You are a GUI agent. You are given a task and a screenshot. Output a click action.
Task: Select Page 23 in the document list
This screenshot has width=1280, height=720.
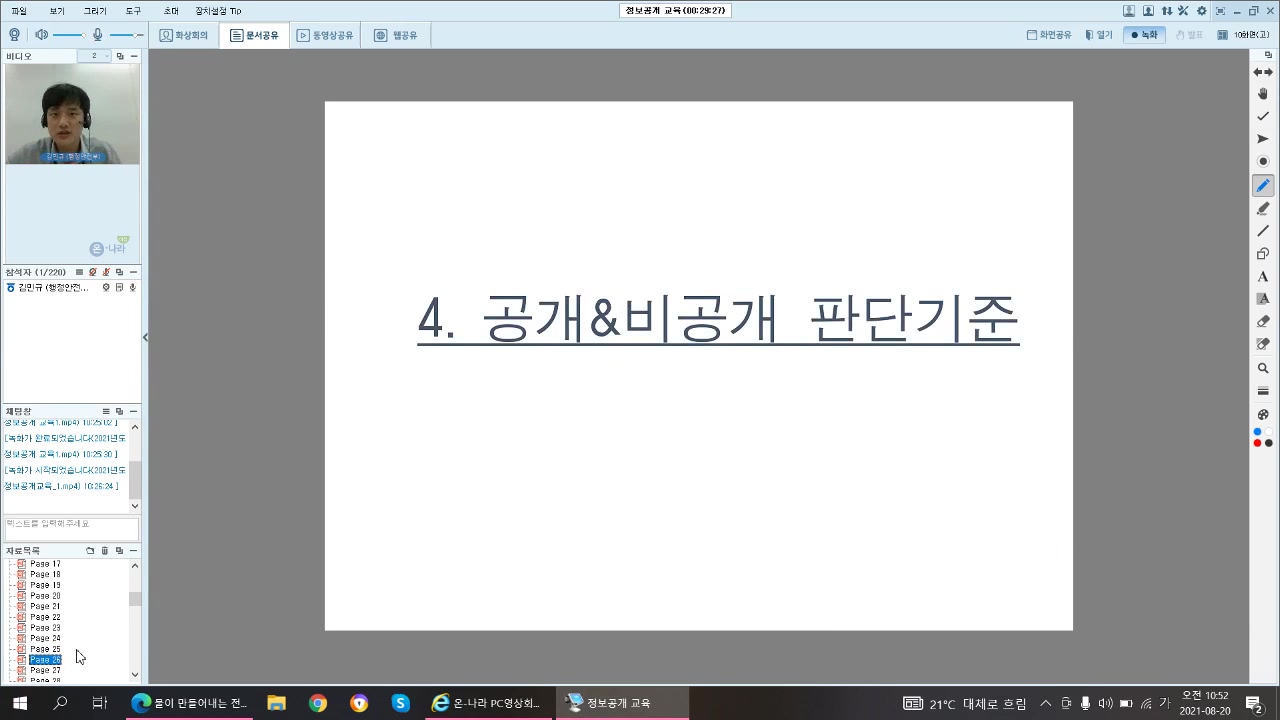click(45, 628)
